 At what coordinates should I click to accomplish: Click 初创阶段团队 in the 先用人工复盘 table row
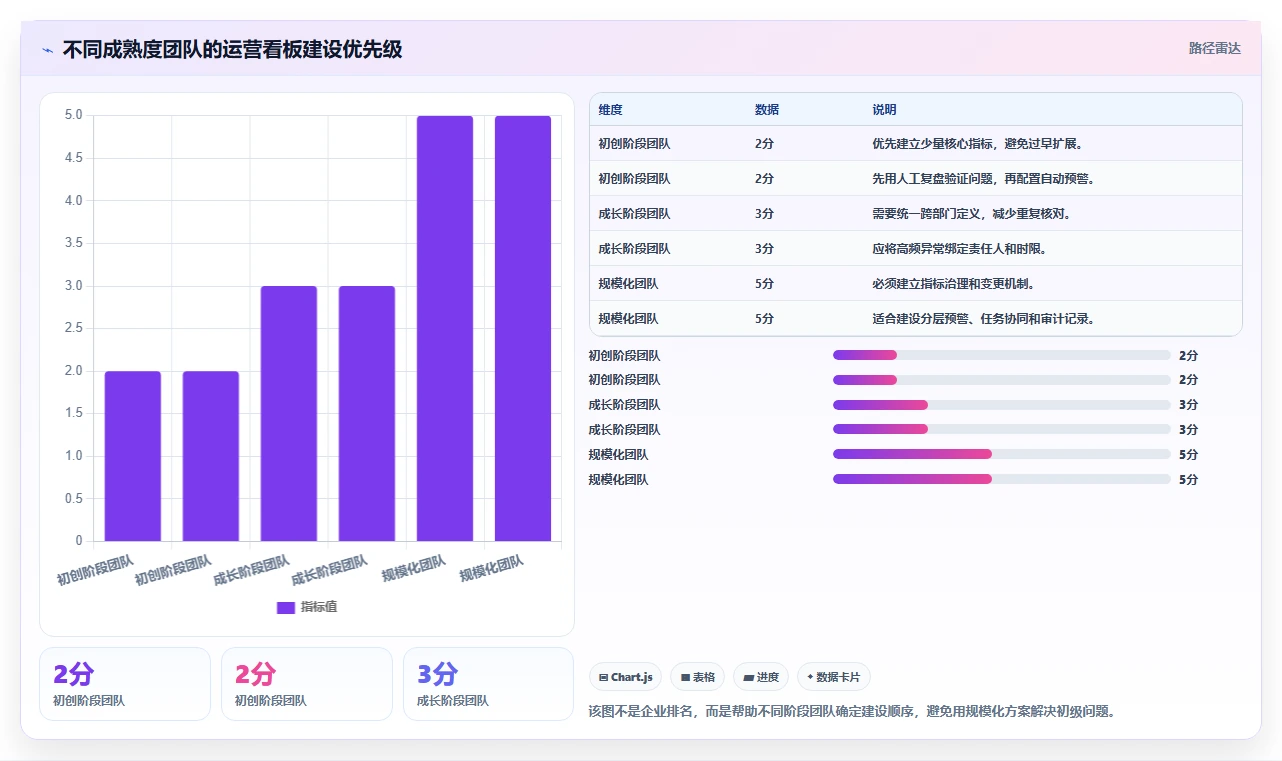point(634,179)
